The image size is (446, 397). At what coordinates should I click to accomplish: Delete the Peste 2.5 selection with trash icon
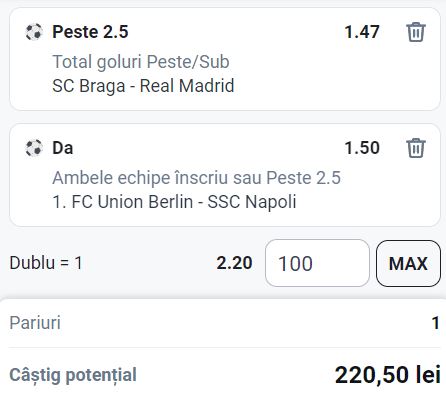point(416,32)
